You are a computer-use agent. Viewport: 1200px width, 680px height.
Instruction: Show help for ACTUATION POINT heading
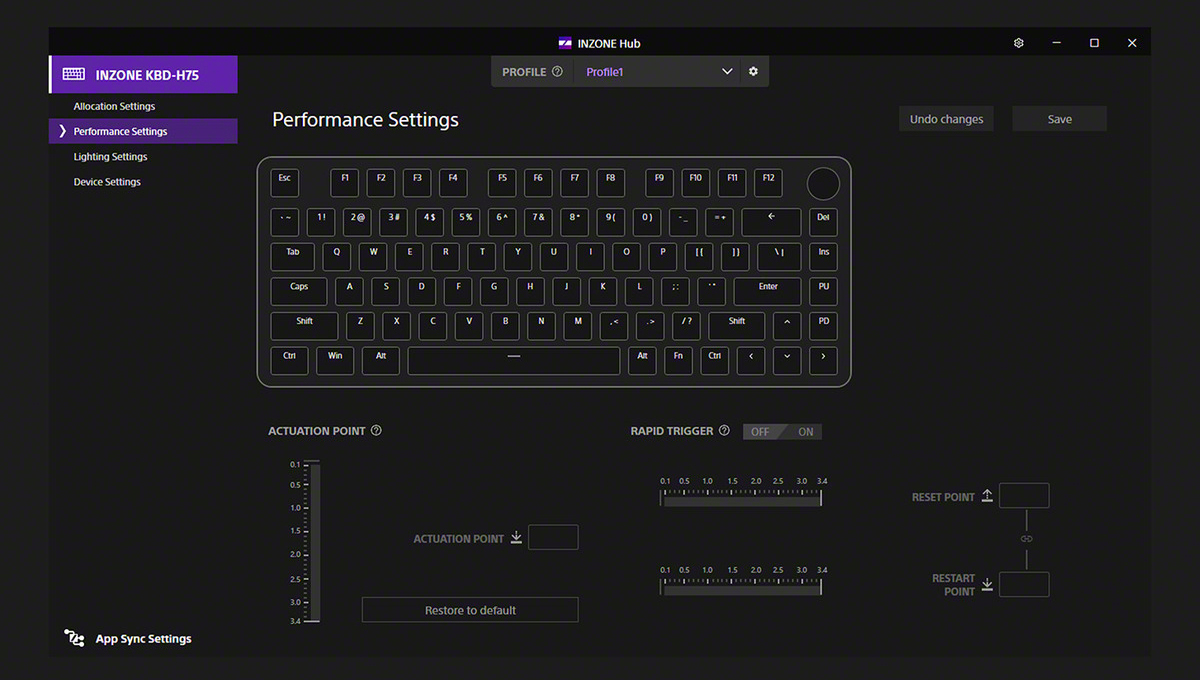pos(376,431)
